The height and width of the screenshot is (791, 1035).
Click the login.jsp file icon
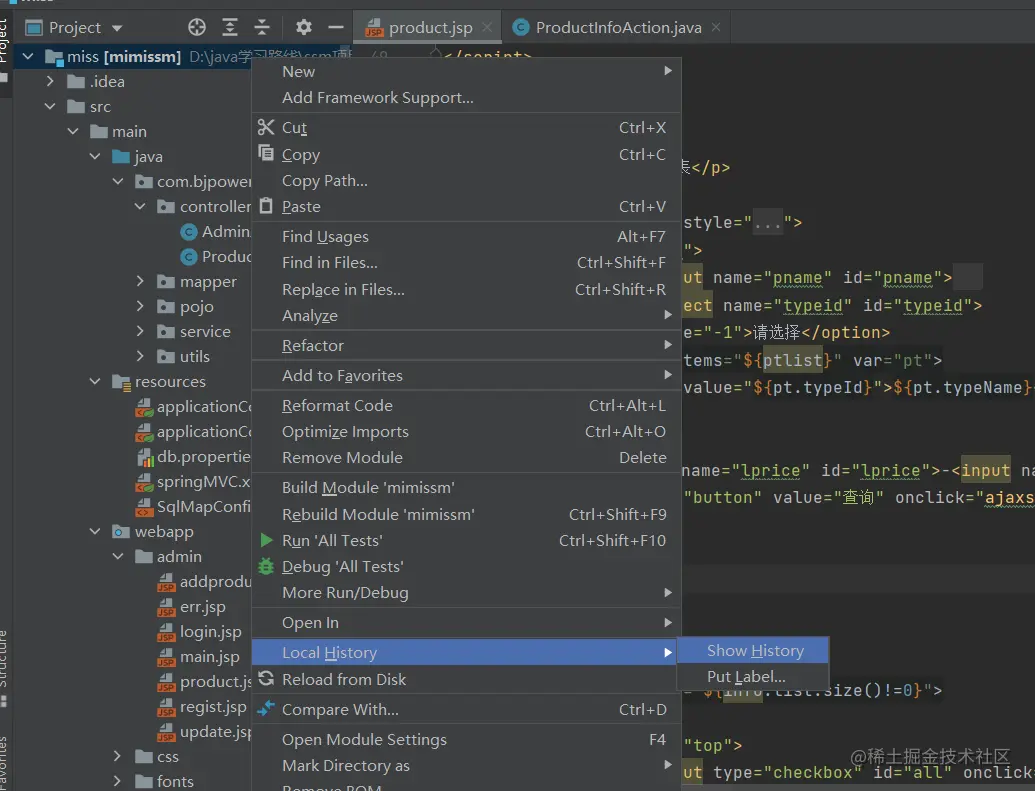pos(166,632)
